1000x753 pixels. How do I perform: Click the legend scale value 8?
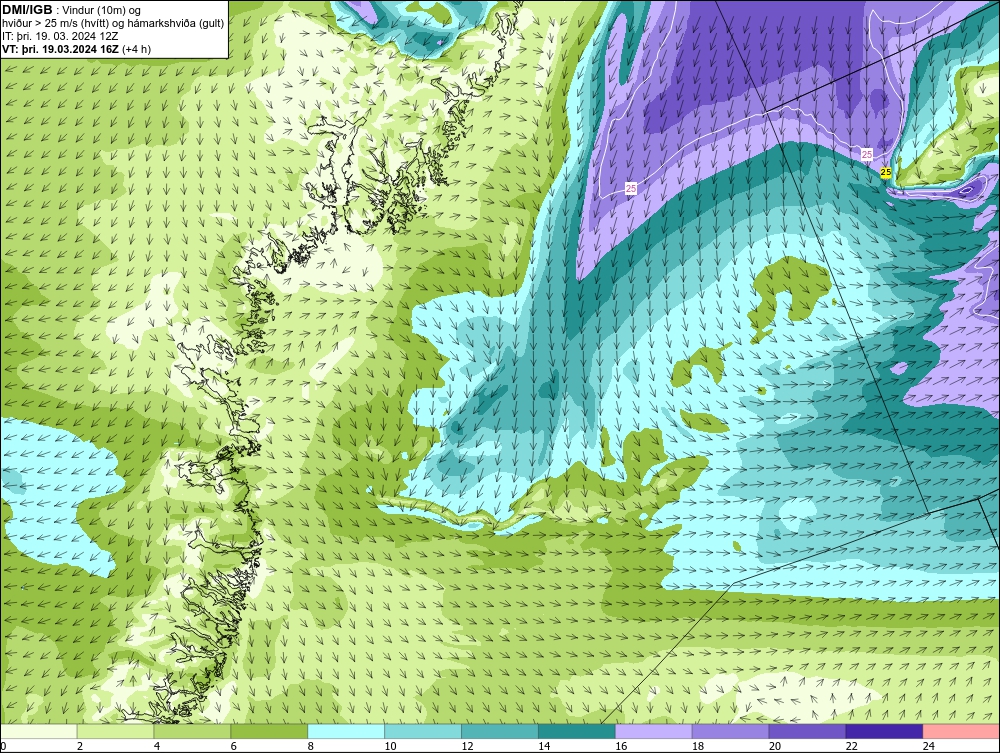pyautogui.click(x=311, y=746)
